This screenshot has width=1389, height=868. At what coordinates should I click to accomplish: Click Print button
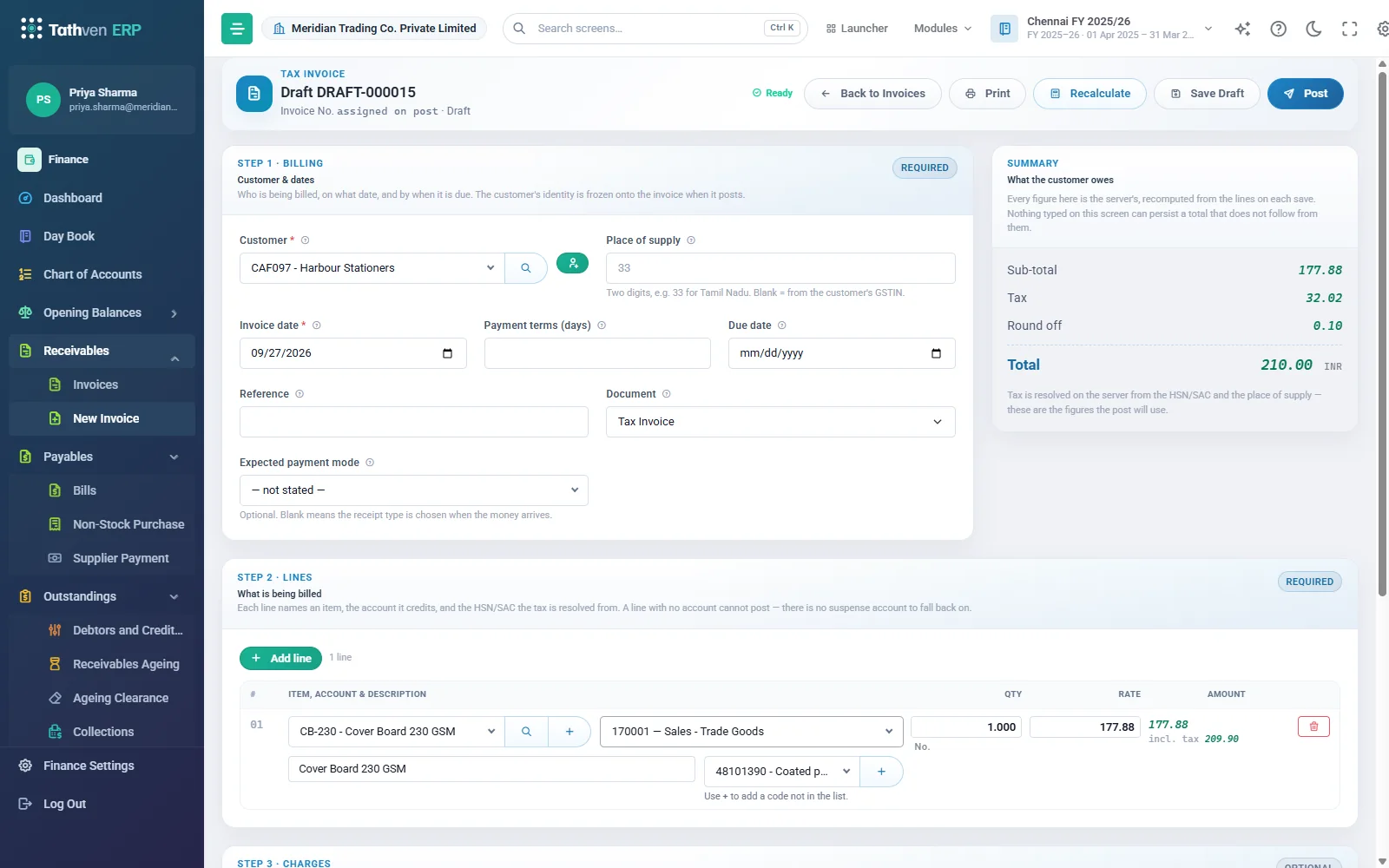[987, 94]
